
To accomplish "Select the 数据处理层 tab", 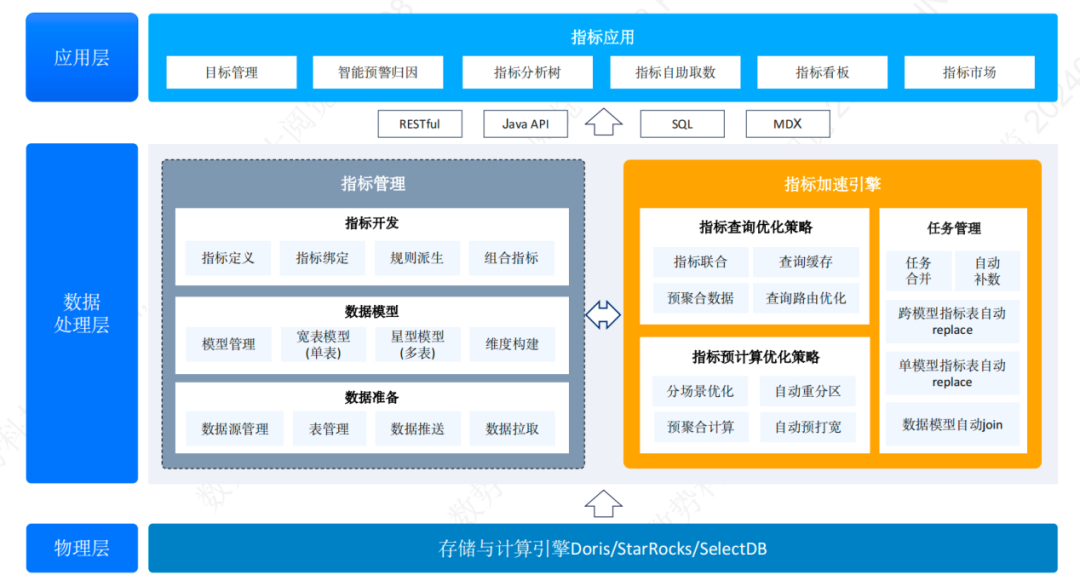I will [81, 313].
